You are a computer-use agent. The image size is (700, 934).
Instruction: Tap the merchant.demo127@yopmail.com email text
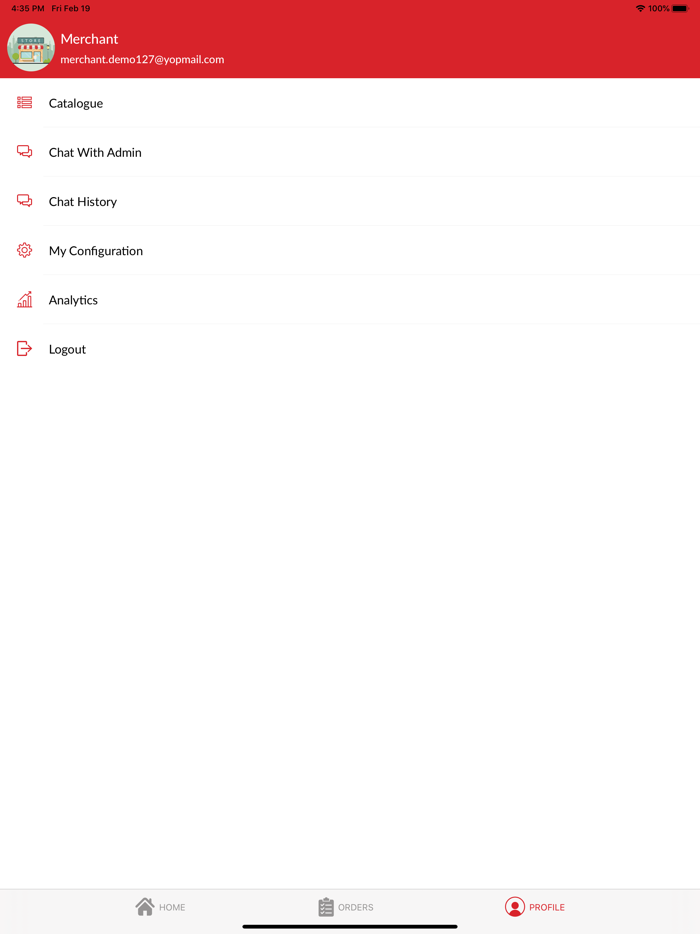(x=142, y=60)
